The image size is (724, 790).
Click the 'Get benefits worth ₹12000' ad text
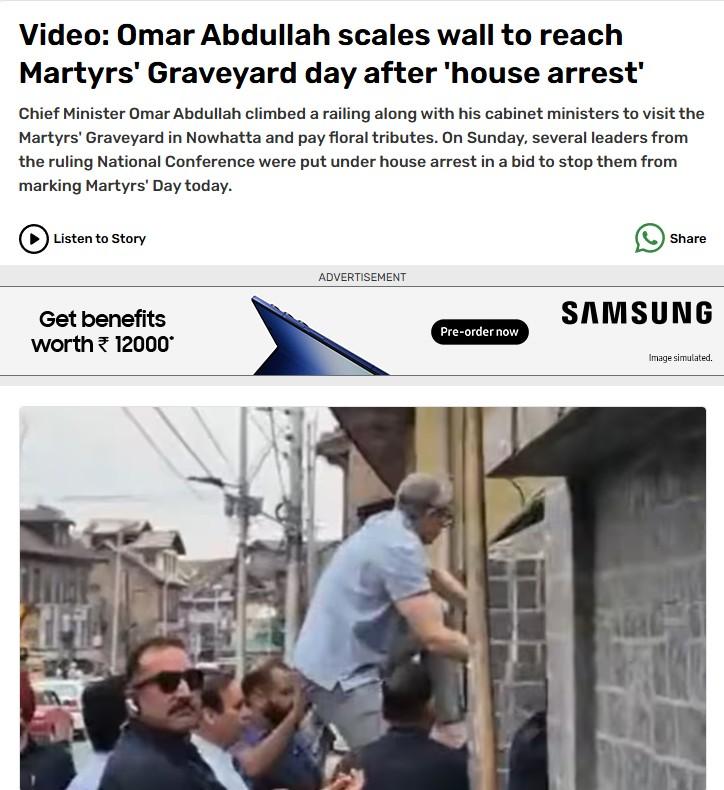coord(103,332)
